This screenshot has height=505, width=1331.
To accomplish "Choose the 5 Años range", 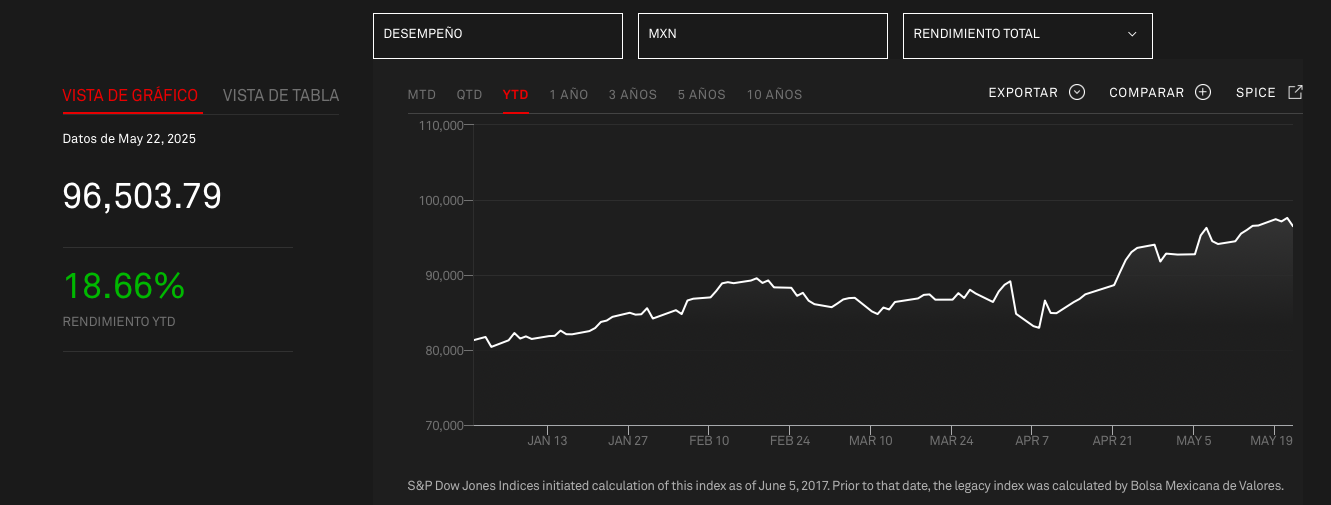I will coord(702,95).
